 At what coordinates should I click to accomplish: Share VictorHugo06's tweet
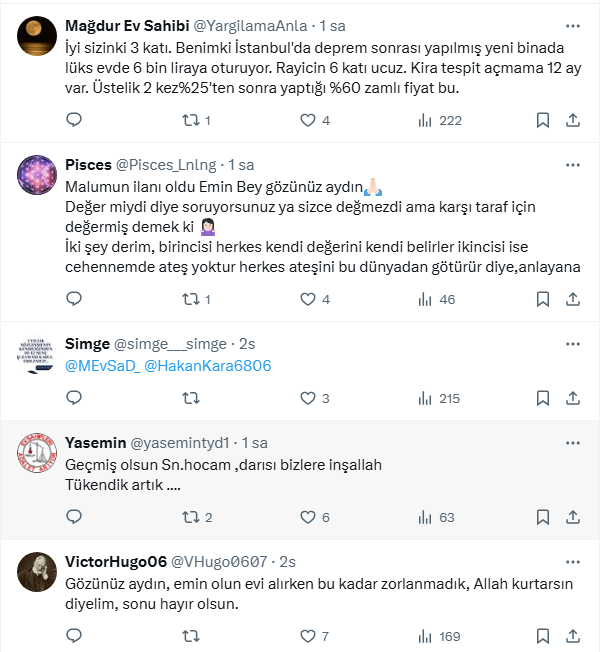573,636
